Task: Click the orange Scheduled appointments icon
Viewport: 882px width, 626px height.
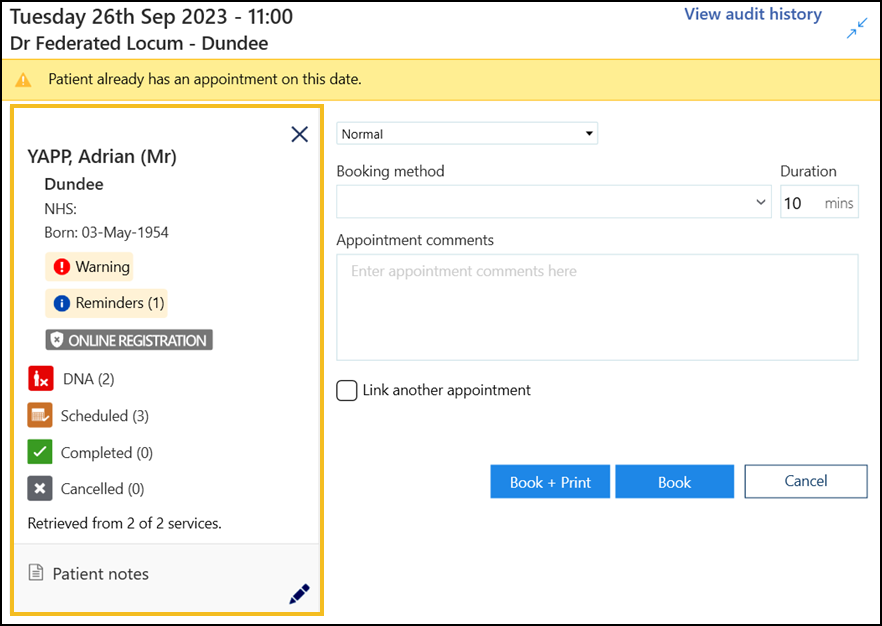Action: point(40,416)
